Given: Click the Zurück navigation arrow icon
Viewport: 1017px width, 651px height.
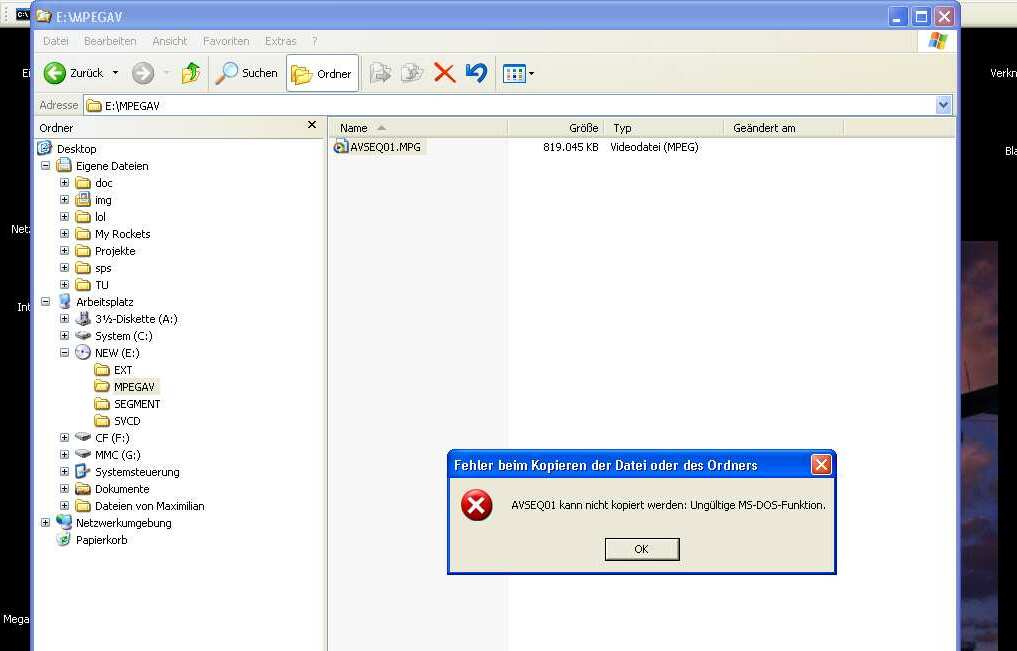Looking at the screenshot, I should click(x=54, y=72).
